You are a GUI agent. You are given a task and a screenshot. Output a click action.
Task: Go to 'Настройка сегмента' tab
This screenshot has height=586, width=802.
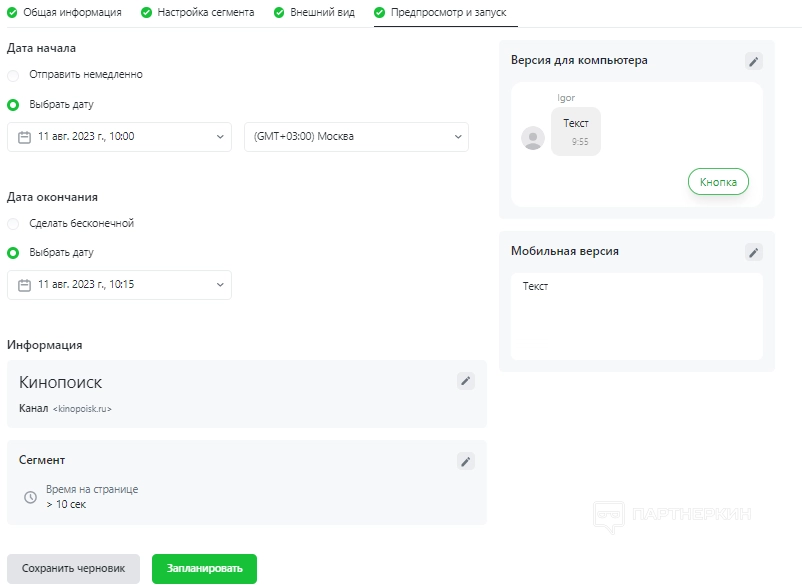click(x=198, y=13)
